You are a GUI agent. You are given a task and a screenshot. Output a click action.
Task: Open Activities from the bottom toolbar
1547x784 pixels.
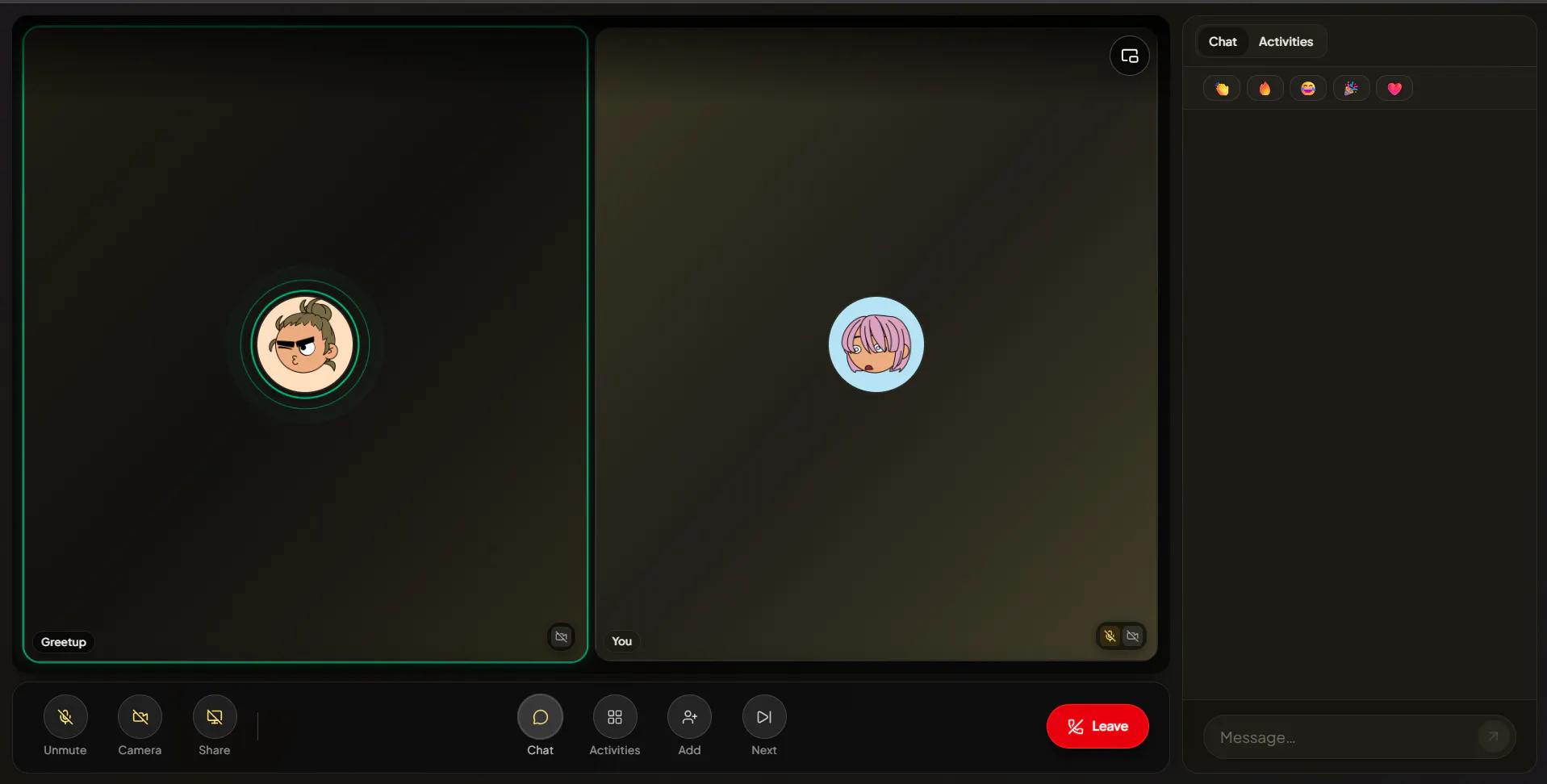pos(615,717)
